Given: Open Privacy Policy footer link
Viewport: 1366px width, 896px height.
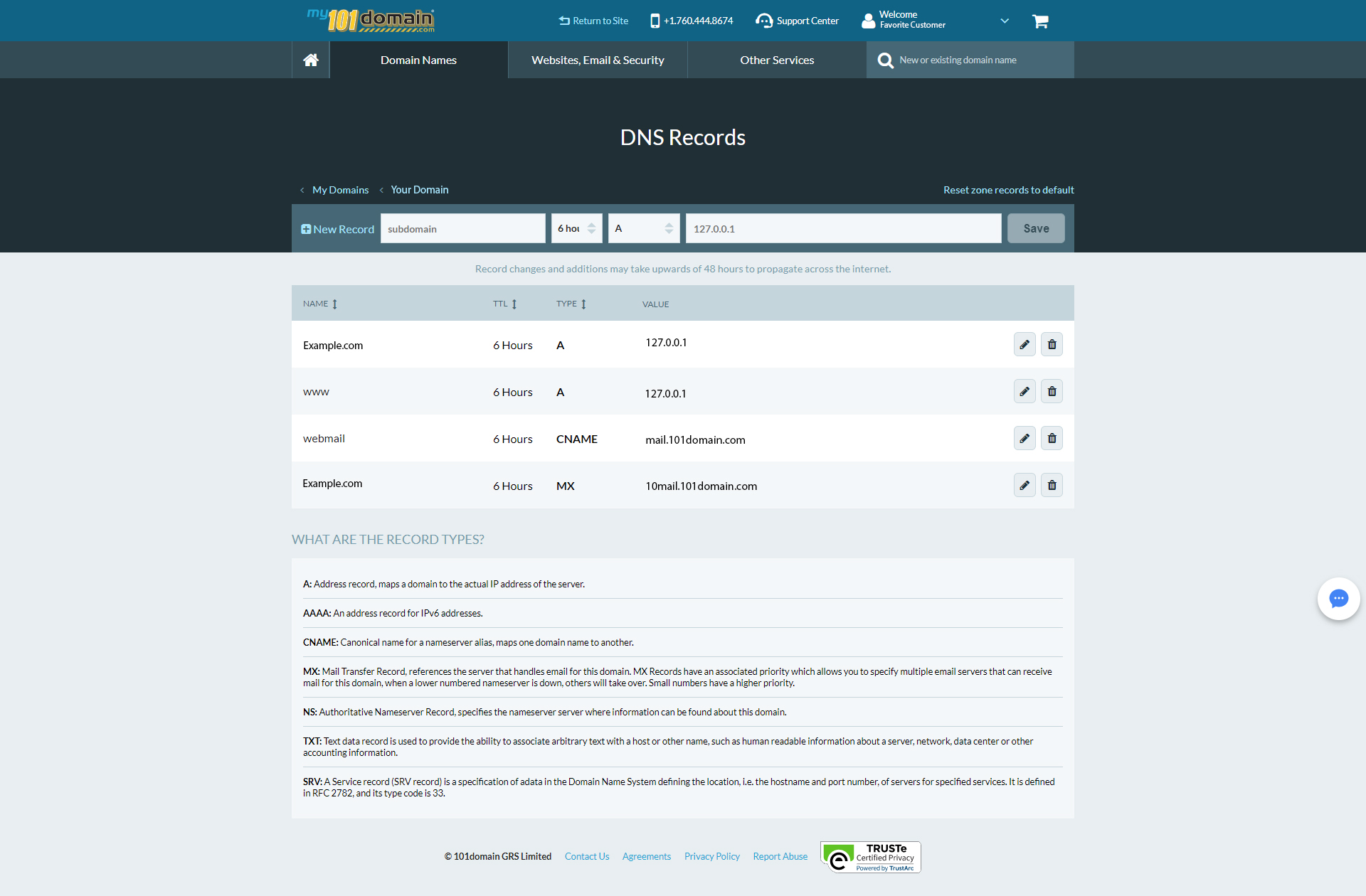Looking at the screenshot, I should (x=712, y=856).
